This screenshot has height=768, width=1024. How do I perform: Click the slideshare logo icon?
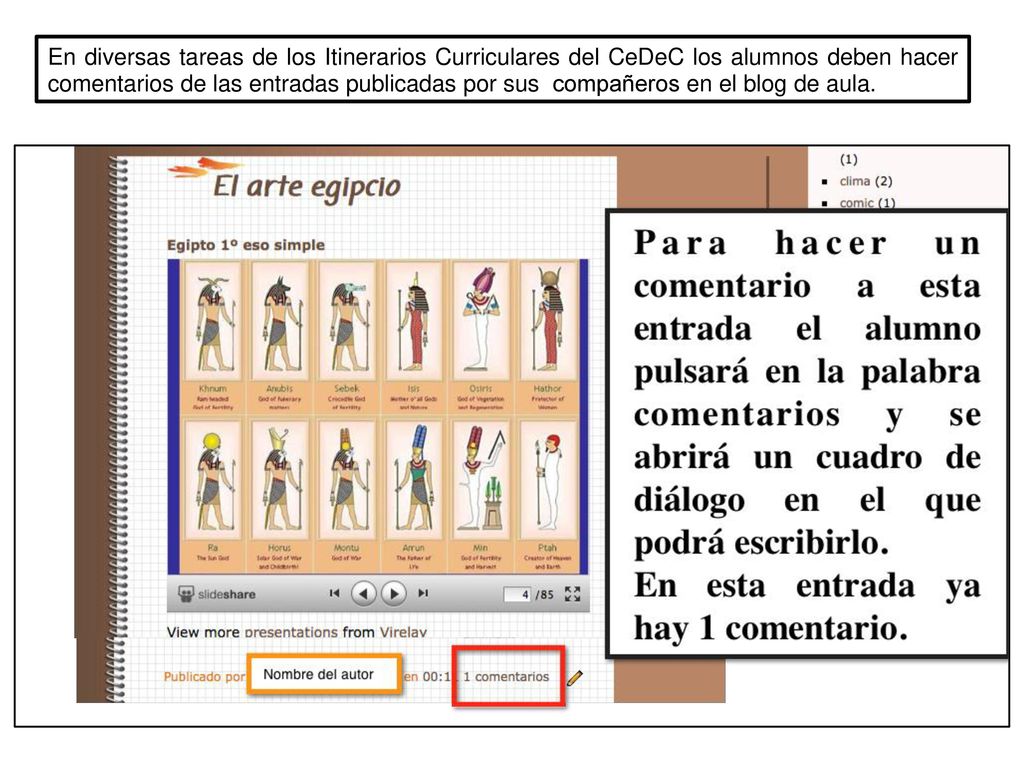[186, 594]
